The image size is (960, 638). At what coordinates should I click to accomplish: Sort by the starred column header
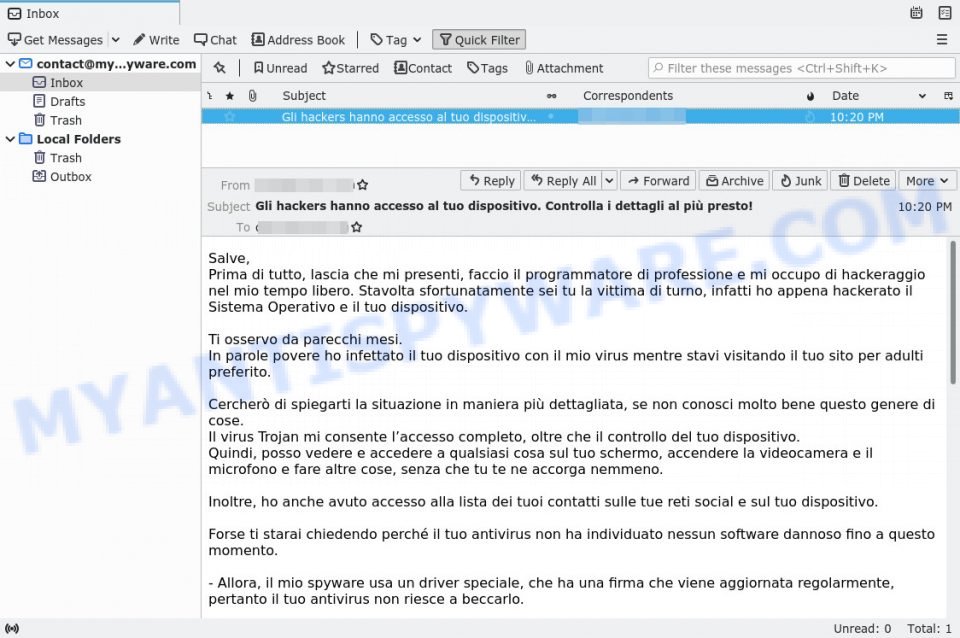(230, 96)
